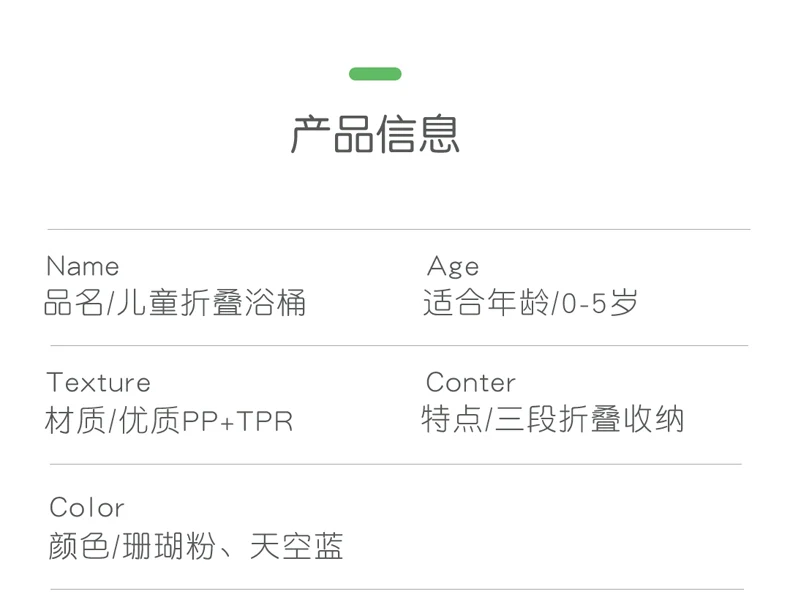This screenshot has width=790, height=614.
Task: Click the 产品信息 heading
Action: pyautogui.click(x=375, y=134)
